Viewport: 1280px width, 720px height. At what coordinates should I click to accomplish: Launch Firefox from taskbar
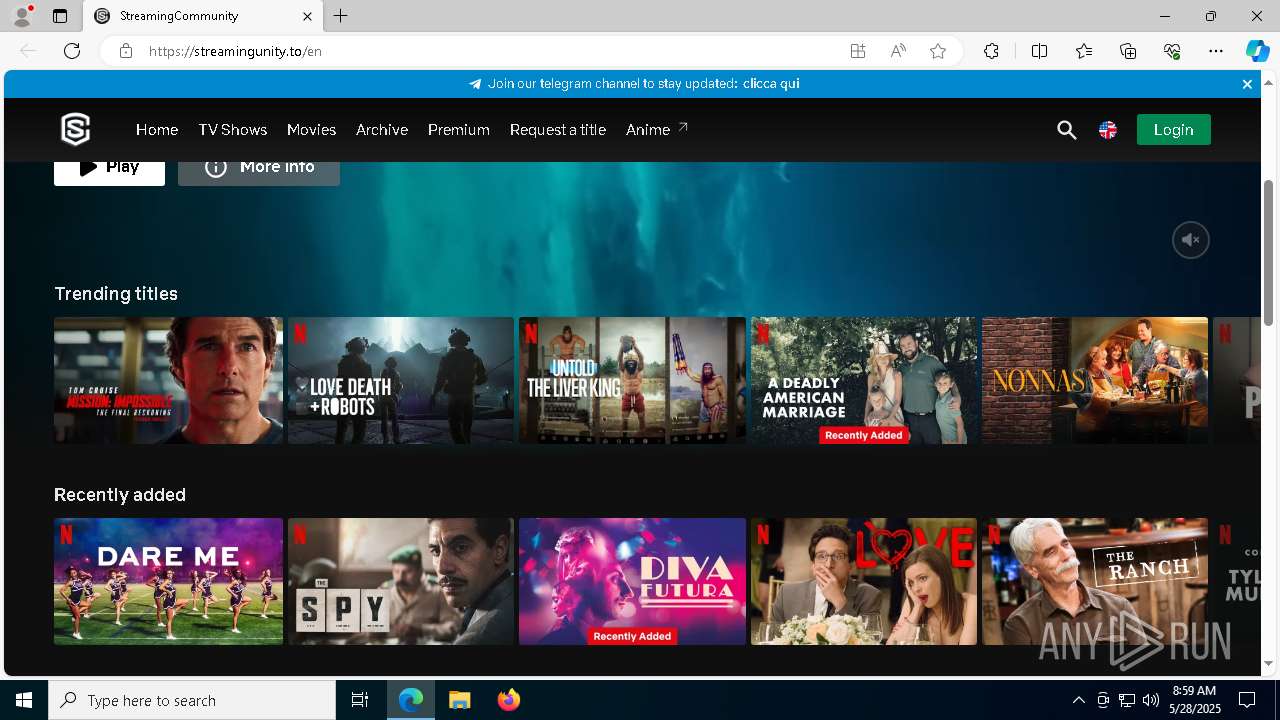point(509,700)
